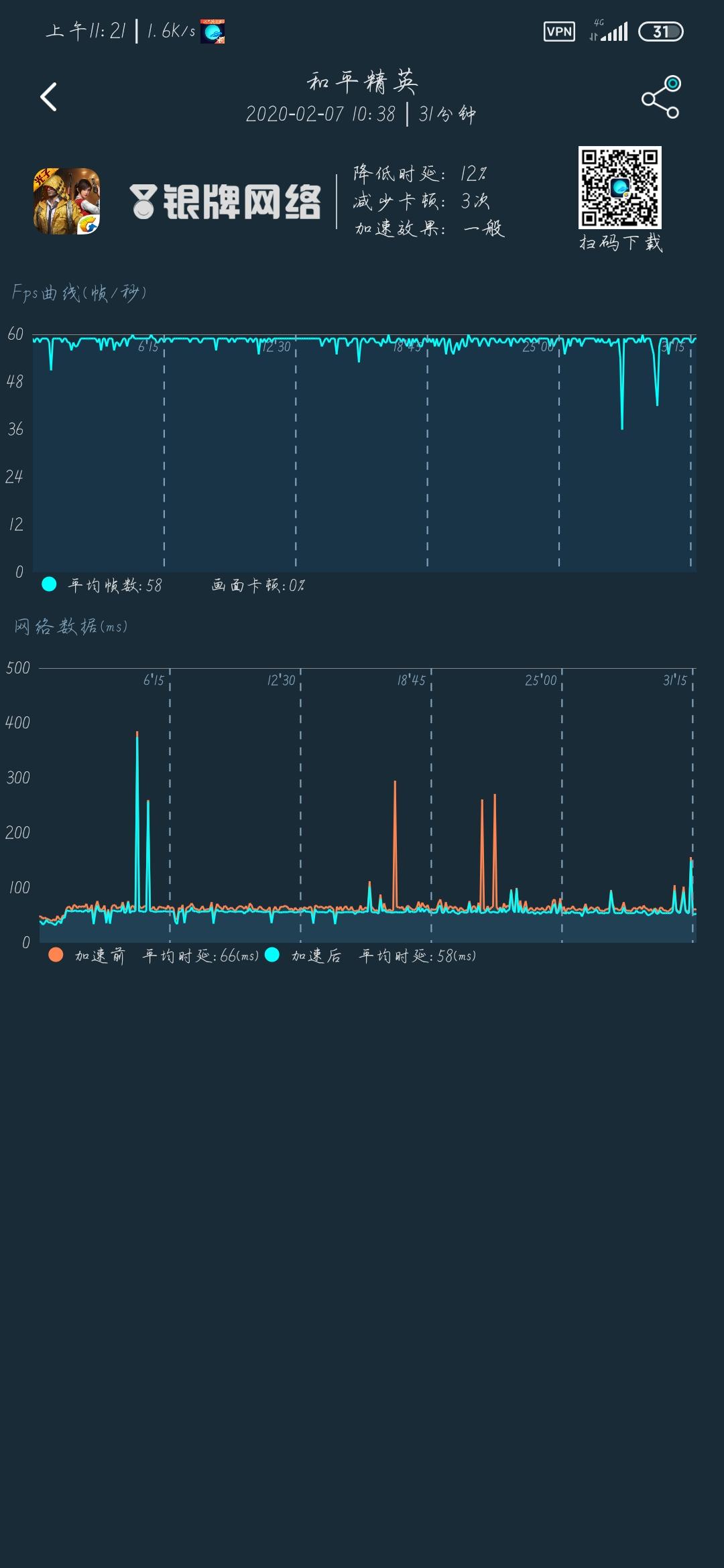The width and height of the screenshot is (724, 1568).
Task: Tap the orange legend dot for 加速前
Action: 56,955
